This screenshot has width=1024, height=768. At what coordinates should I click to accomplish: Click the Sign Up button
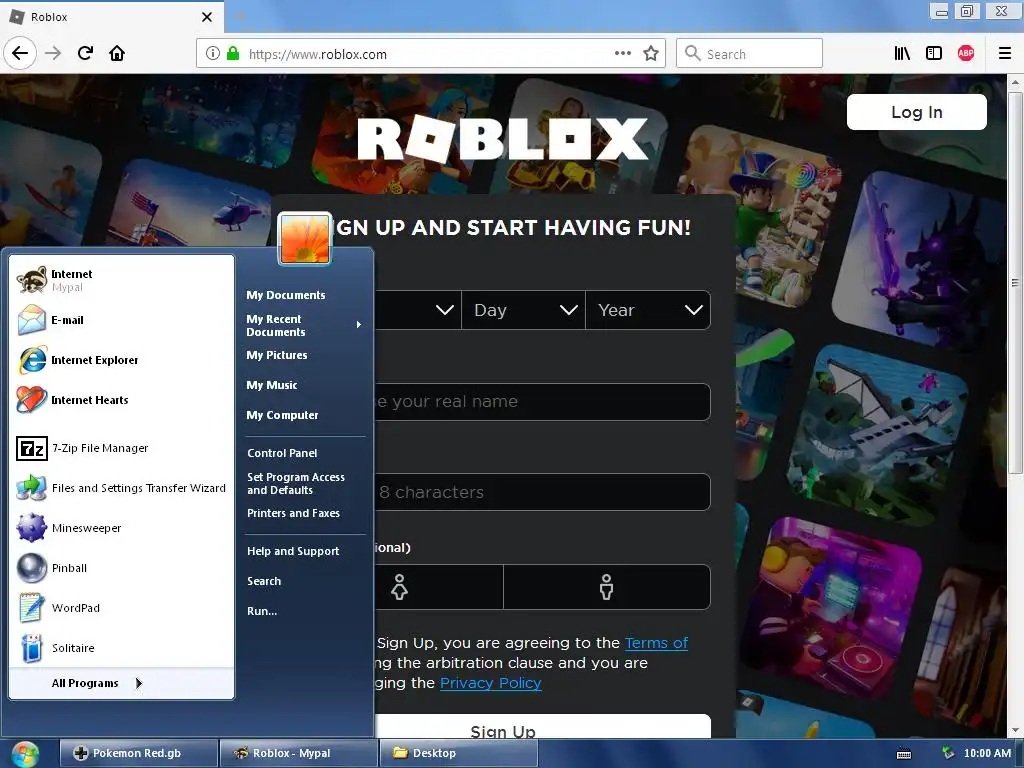coord(542,728)
